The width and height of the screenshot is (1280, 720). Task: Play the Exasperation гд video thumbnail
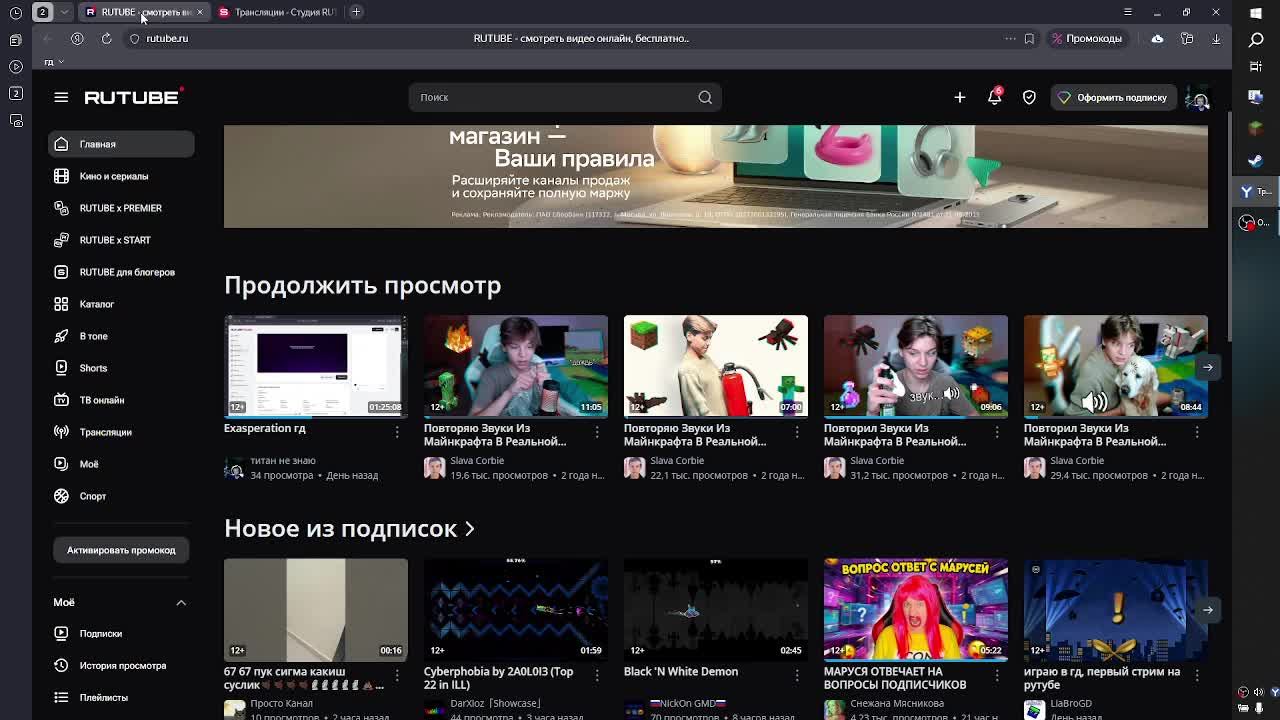coord(316,366)
